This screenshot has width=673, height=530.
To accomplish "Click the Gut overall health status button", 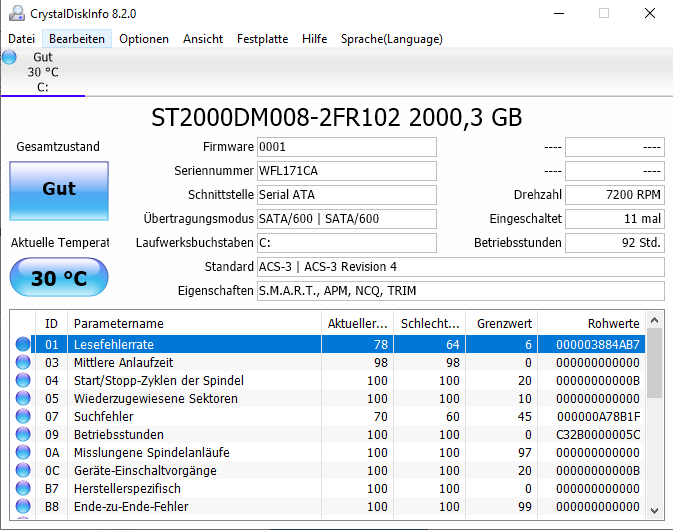I will [59, 191].
